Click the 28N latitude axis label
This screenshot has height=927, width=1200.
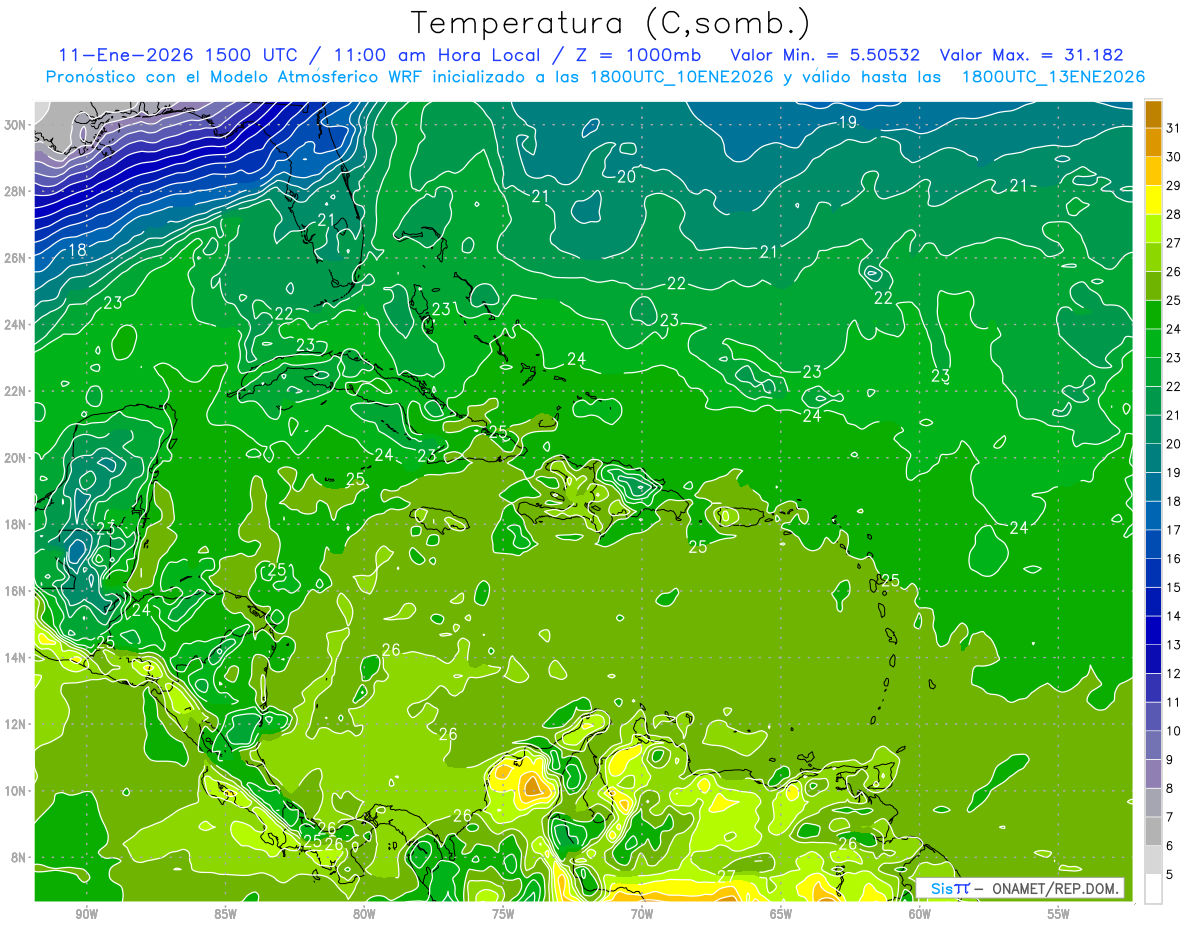[14, 191]
